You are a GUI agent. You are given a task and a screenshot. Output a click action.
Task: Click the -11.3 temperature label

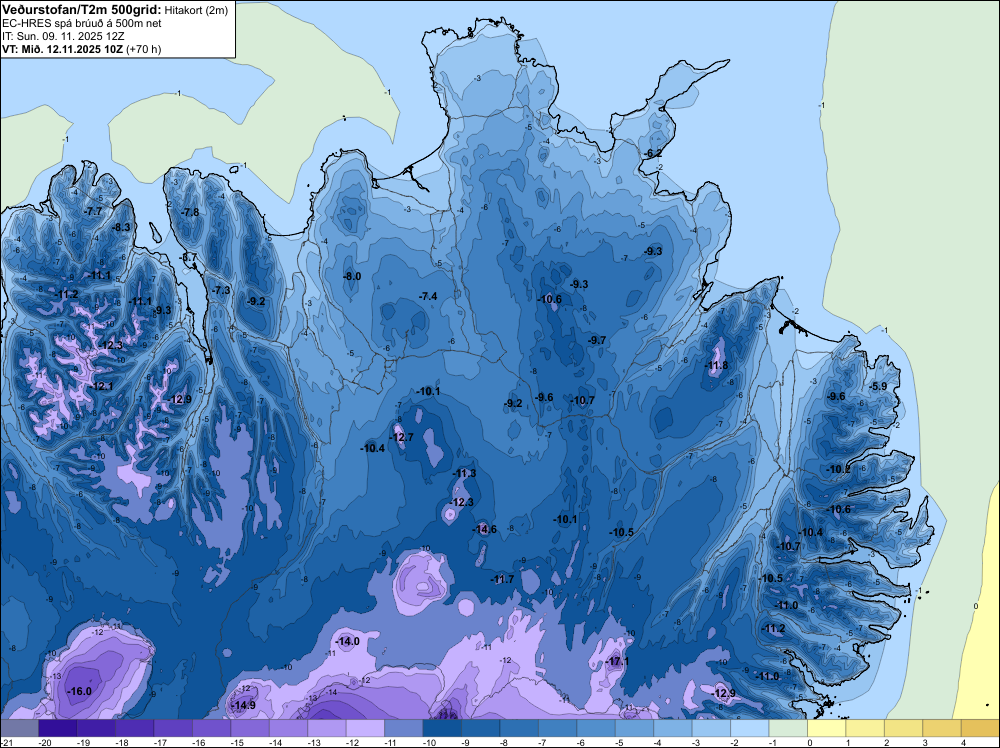[x=464, y=473]
